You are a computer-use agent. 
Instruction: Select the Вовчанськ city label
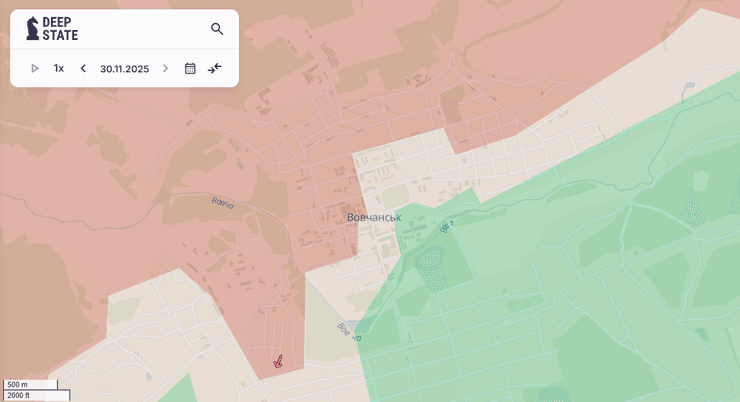click(373, 217)
